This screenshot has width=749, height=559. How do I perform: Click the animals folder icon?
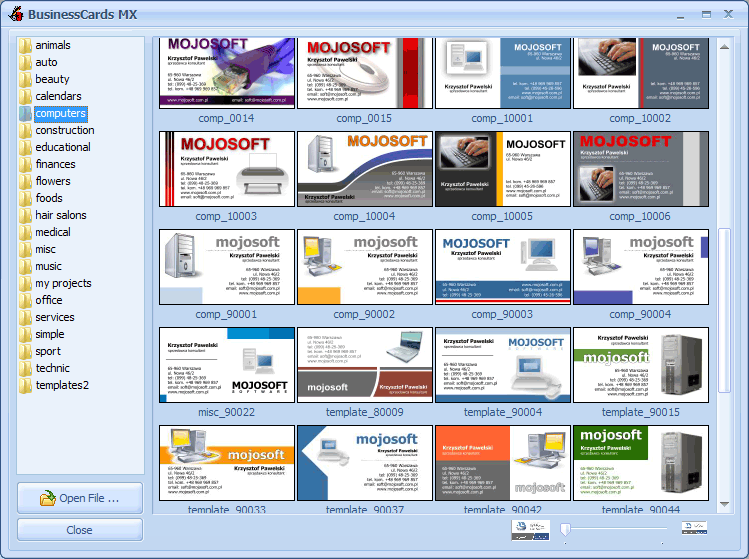25,45
